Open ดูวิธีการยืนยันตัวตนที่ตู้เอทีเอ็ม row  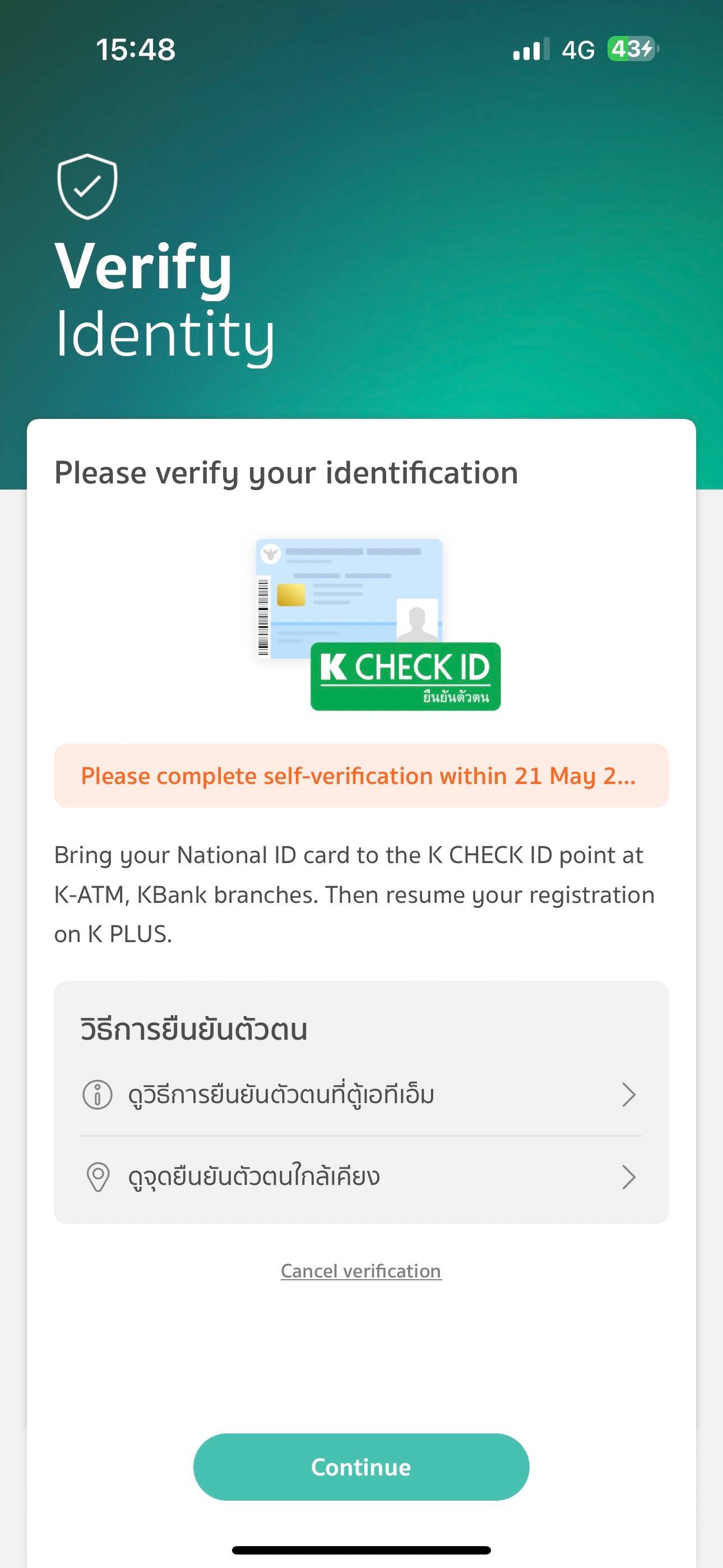(x=281, y=1095)
